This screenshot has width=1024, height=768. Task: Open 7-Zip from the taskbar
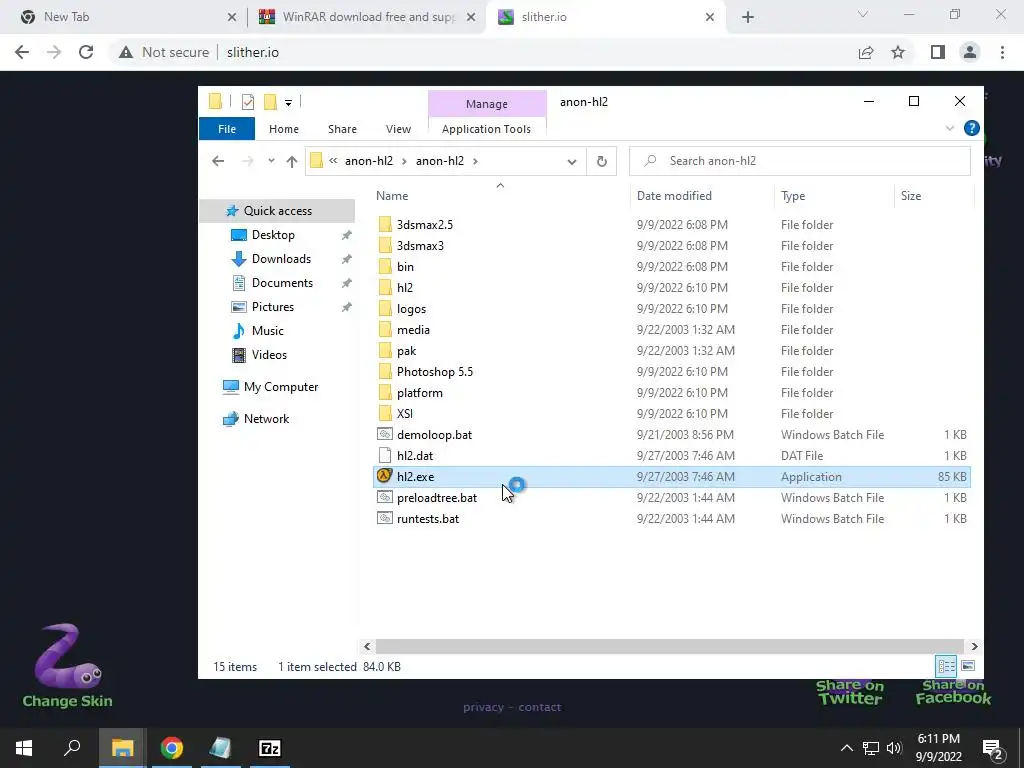[x=270, y=748]
